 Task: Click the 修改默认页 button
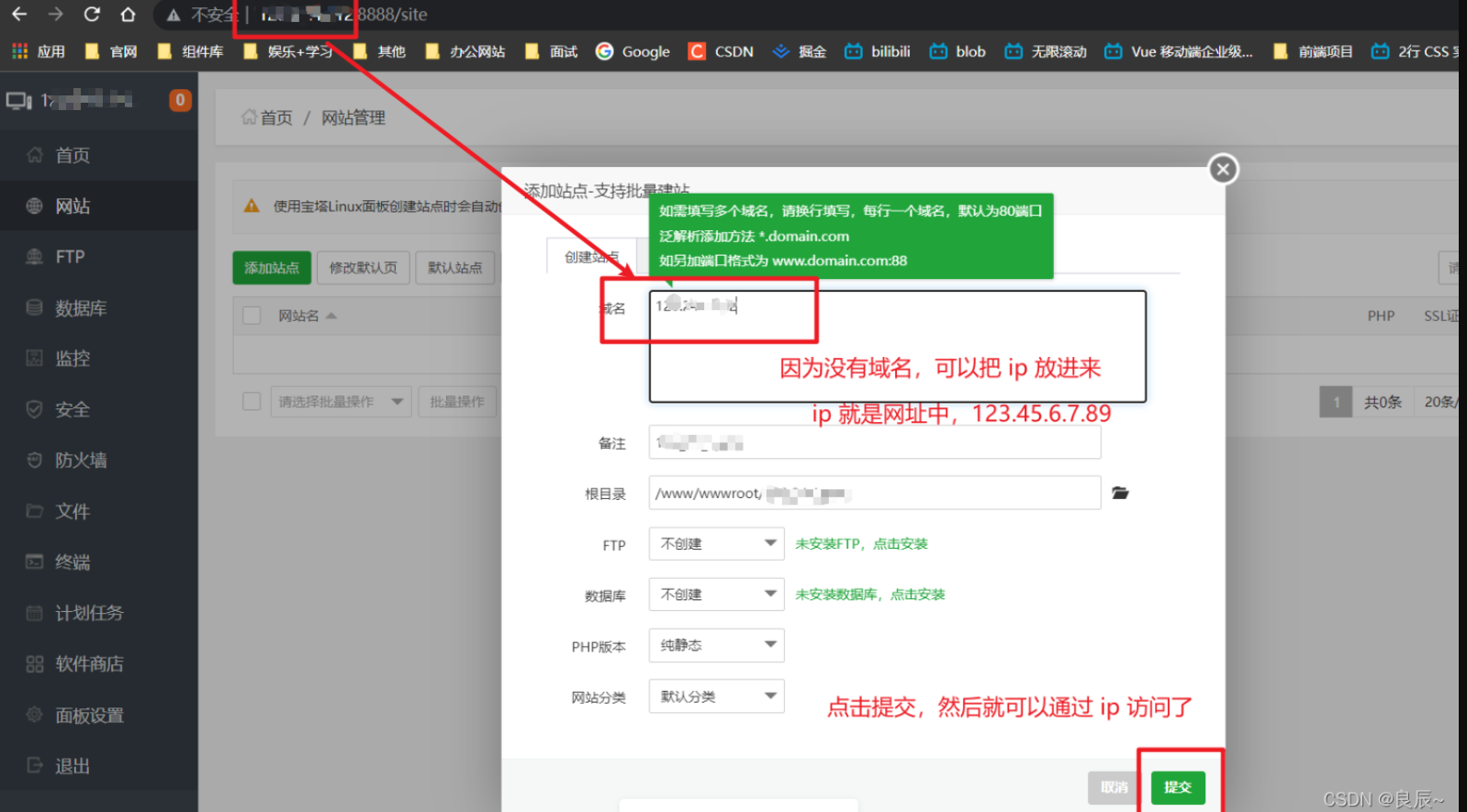click(x=364, y=268)
